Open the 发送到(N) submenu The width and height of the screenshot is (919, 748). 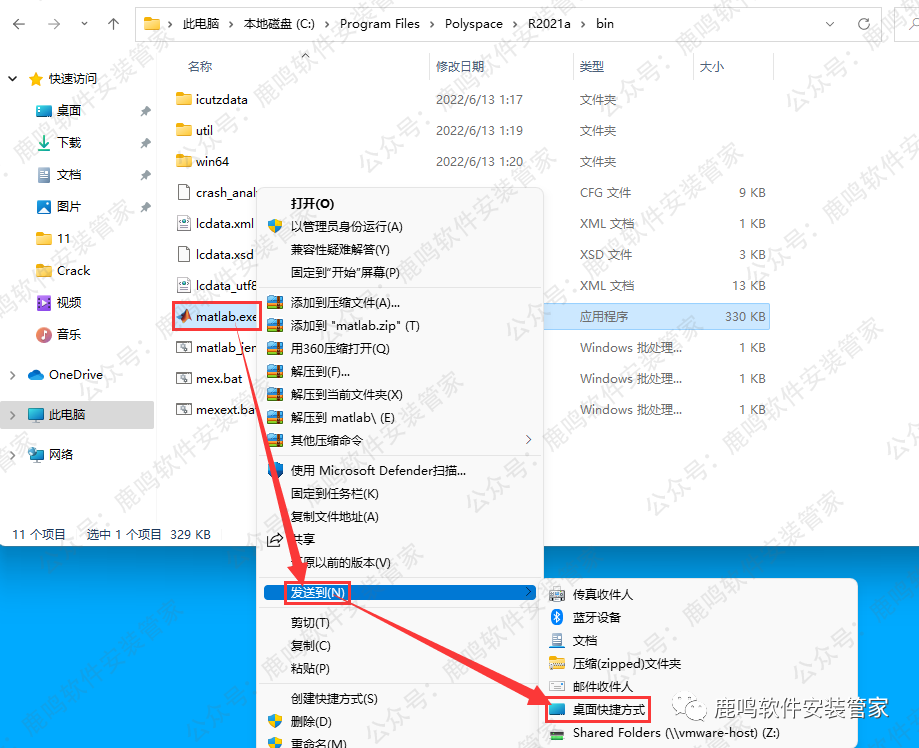(x=400, y=593)
